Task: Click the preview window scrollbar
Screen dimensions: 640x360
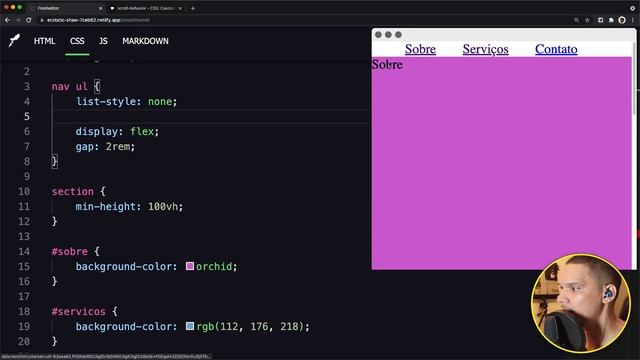Action: tap(634, 78)
